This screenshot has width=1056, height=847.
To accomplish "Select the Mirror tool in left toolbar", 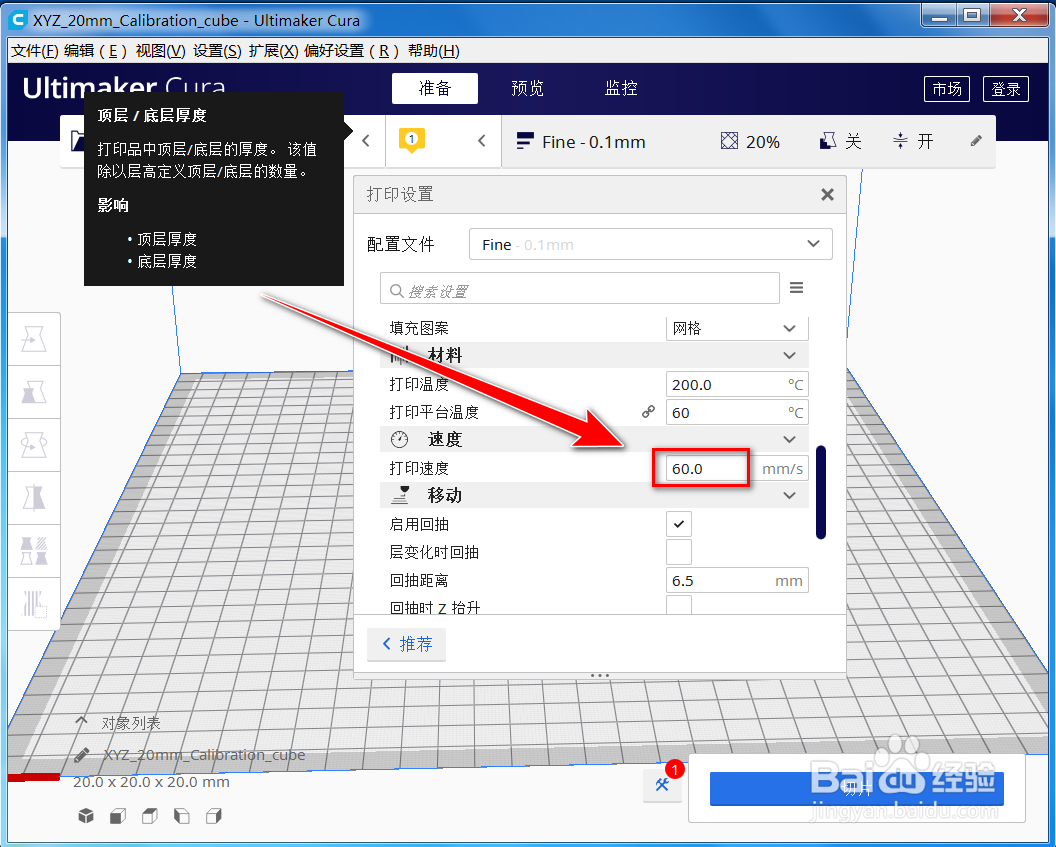I will point(34,498).
